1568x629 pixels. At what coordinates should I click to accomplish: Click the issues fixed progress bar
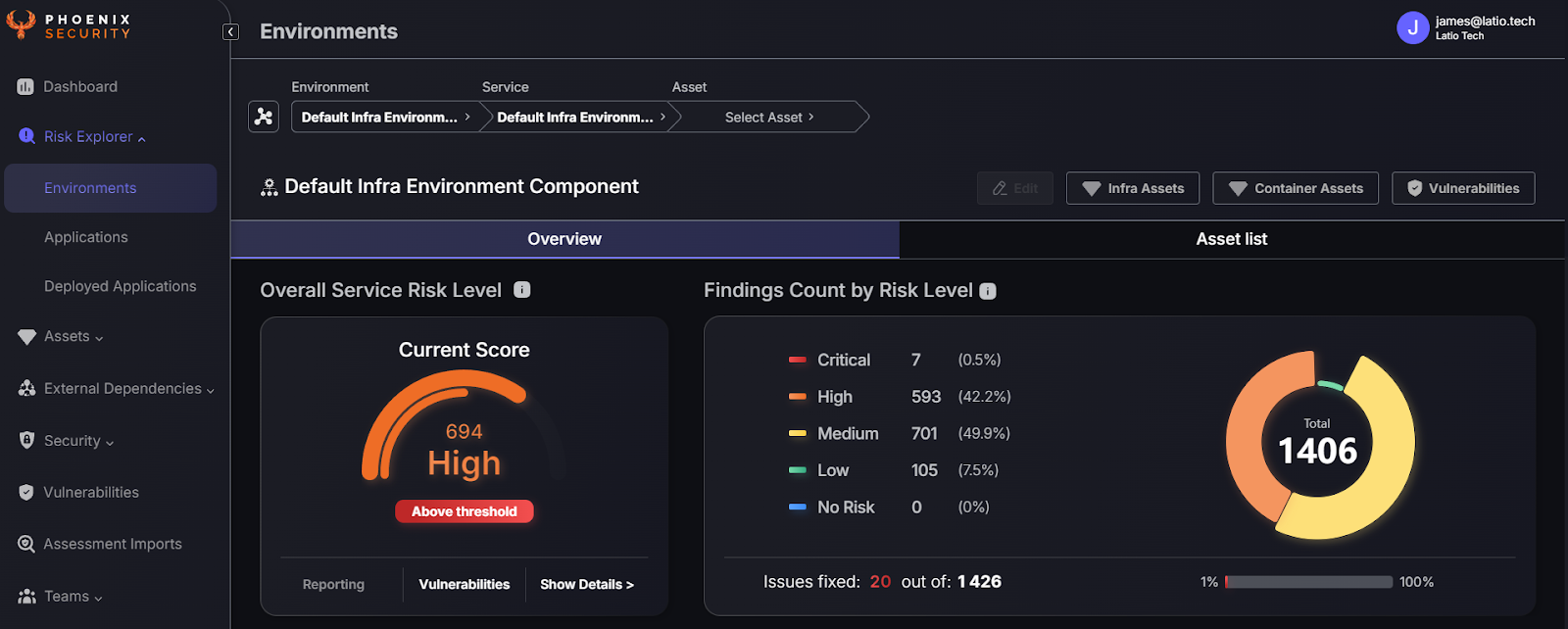1308,582
